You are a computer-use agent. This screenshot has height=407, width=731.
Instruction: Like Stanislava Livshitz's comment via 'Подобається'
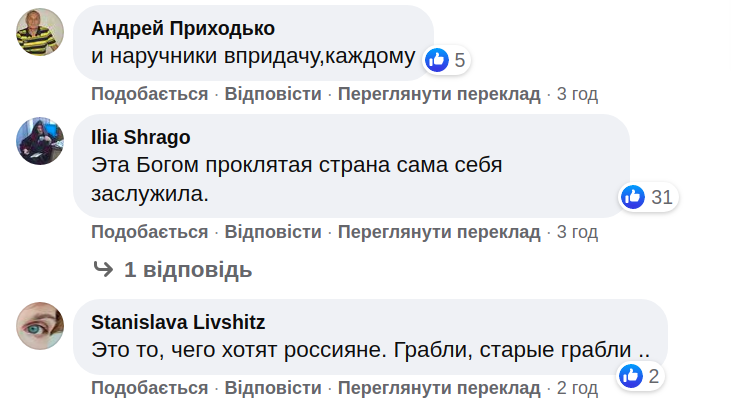tap(150, 387)
